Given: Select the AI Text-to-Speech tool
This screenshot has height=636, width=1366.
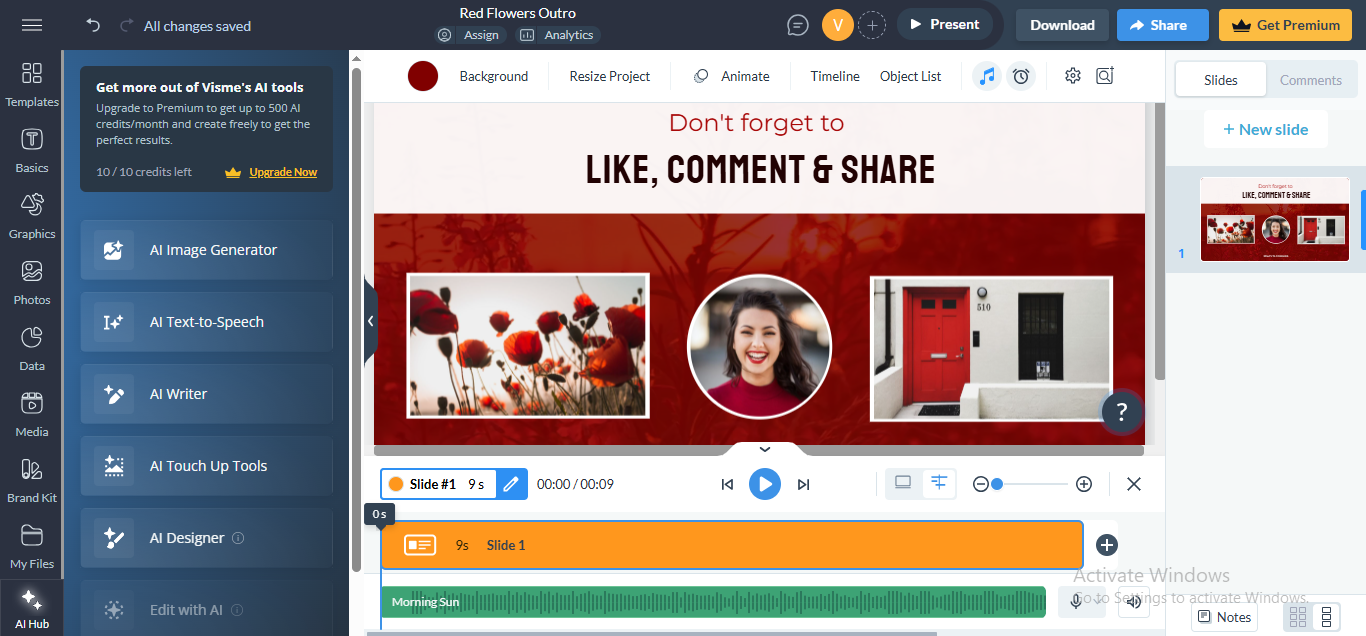Looking at the screenshot, I should (205, 321).
